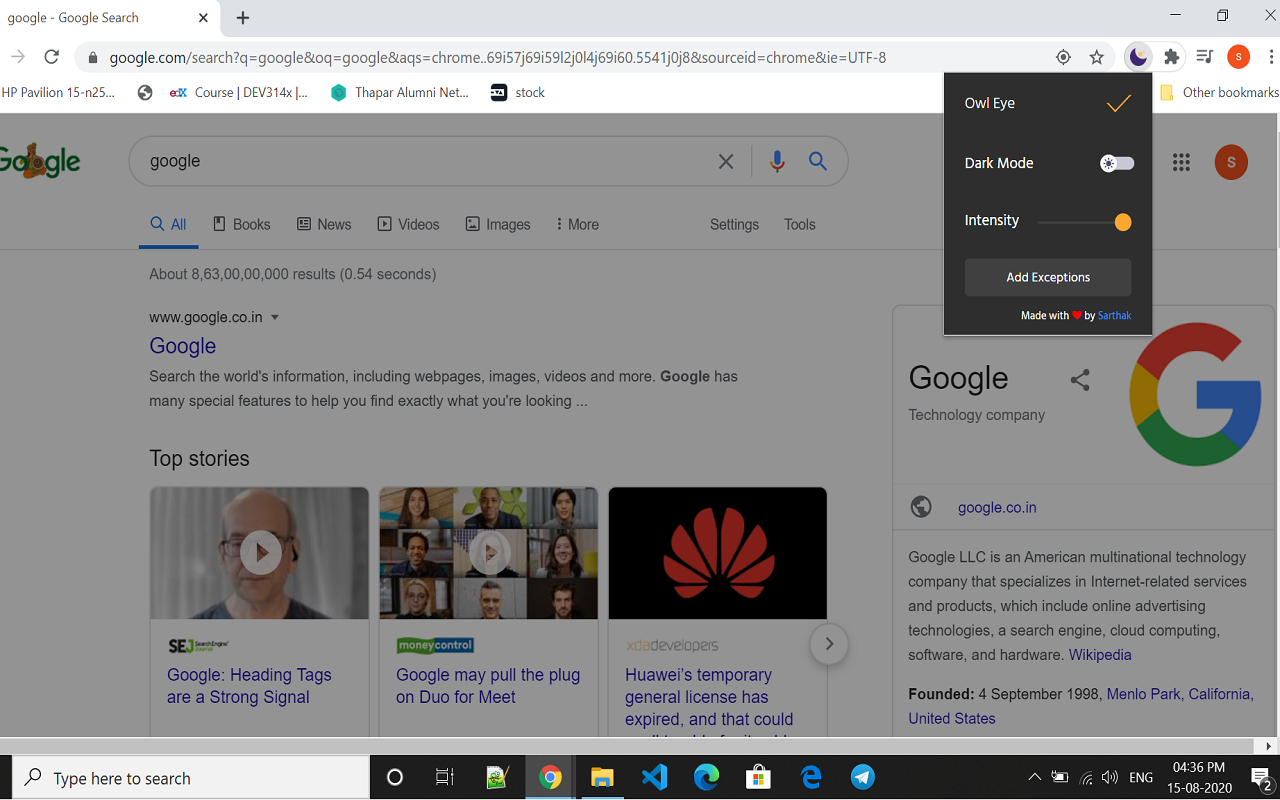Click the checkmark next to Owl Eye
This screenshot has height=800, width=1280.
point(1119,102)
